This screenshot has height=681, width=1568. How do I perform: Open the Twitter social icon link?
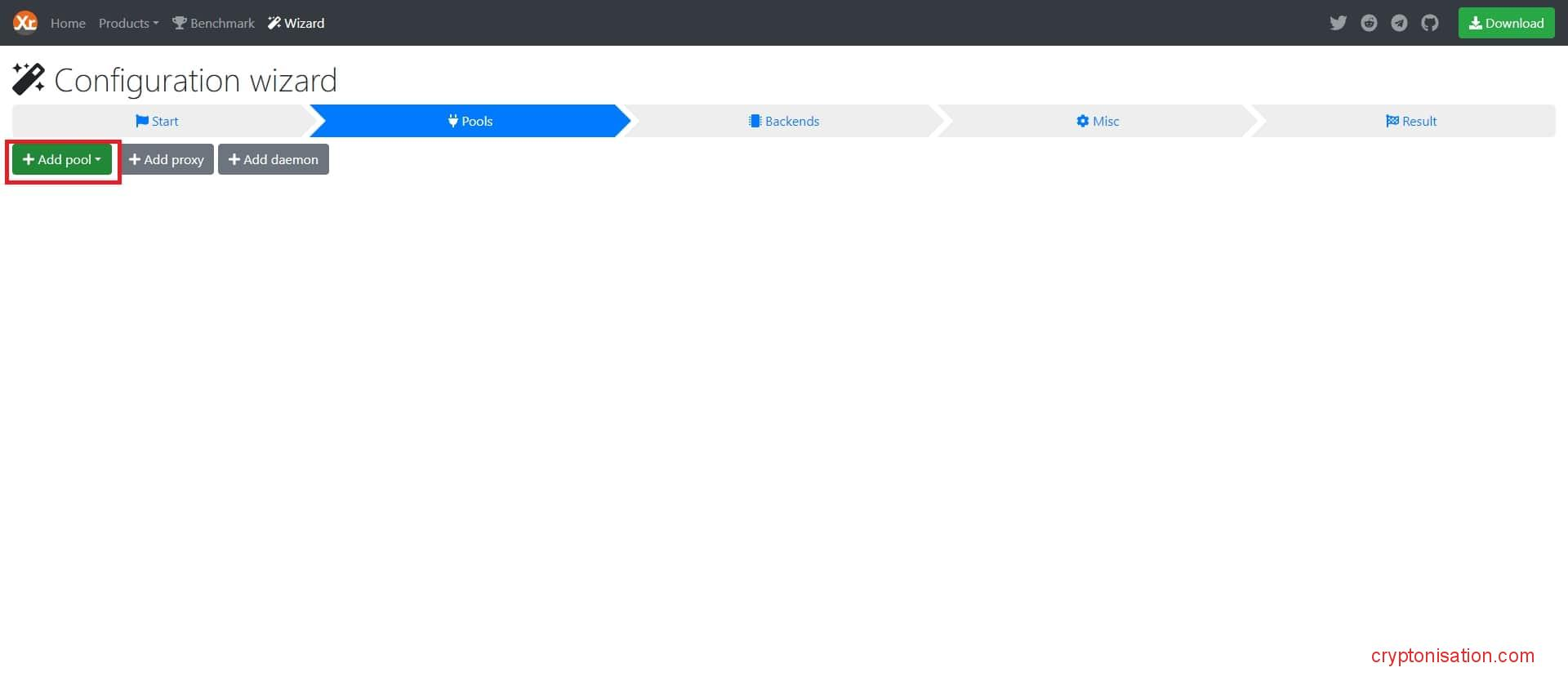click(x=1338, y=23)
